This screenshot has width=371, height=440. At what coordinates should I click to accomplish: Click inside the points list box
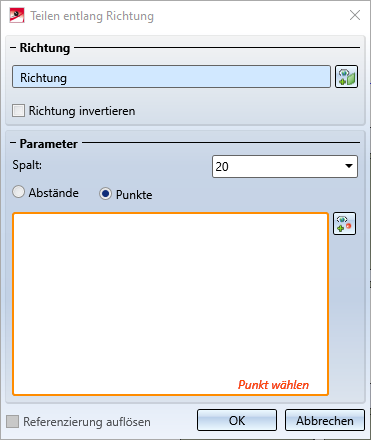pyautogui.click(x=170, y=304)
